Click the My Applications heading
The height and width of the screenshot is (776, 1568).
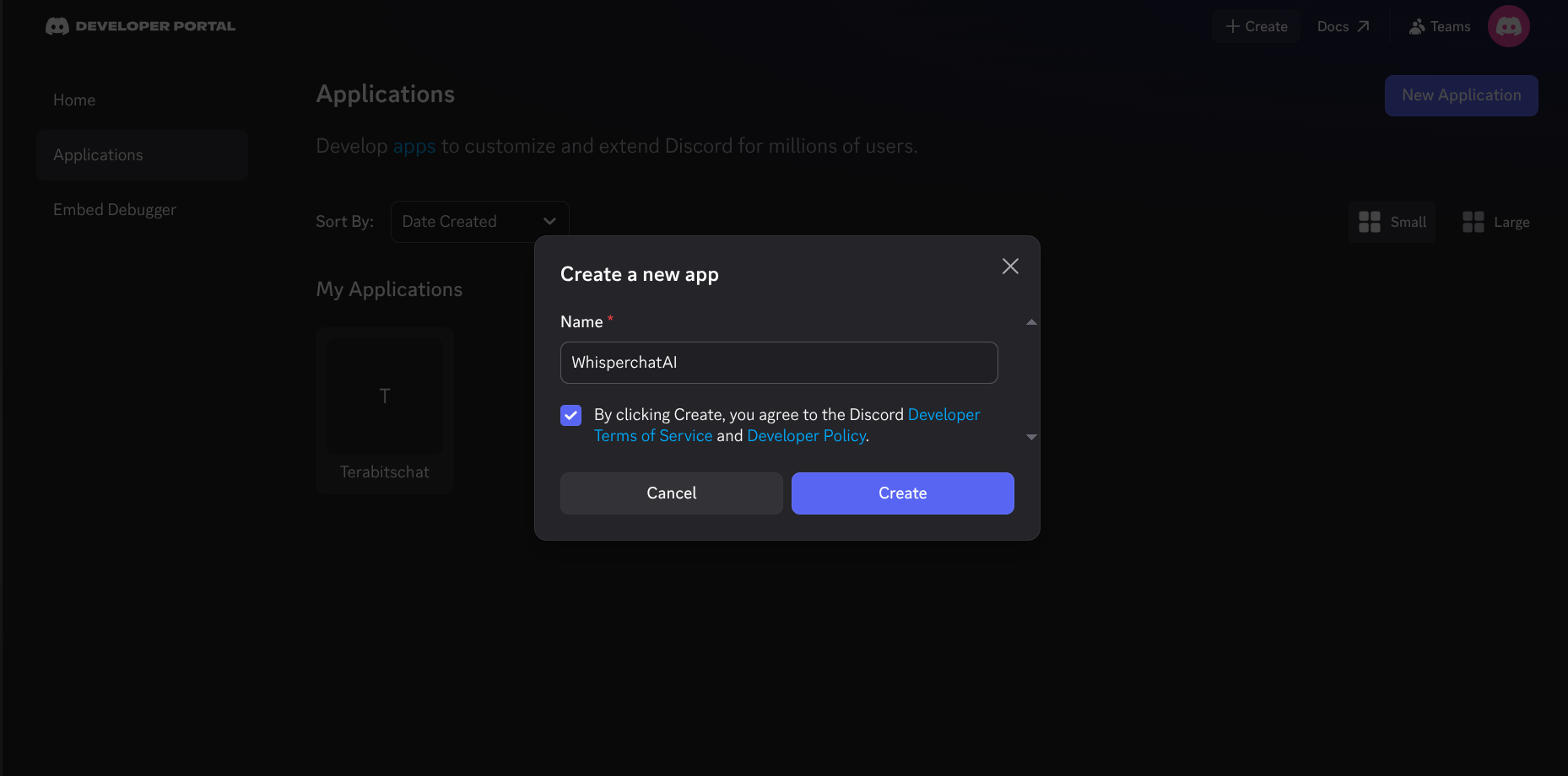(x=389, y=289)
